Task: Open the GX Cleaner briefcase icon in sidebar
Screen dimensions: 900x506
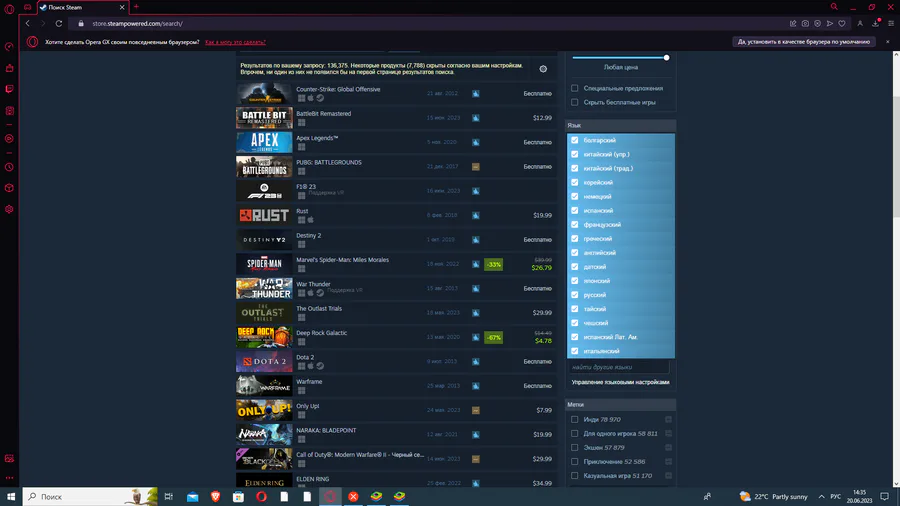Action: (9, 68)
